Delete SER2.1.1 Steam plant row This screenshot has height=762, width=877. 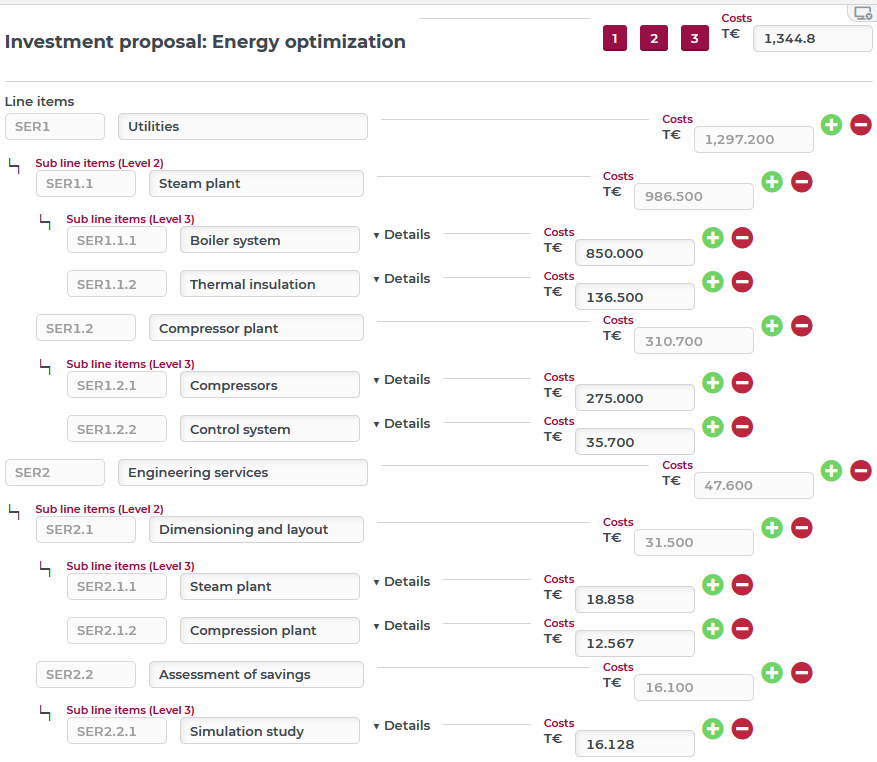coord(742,585)
